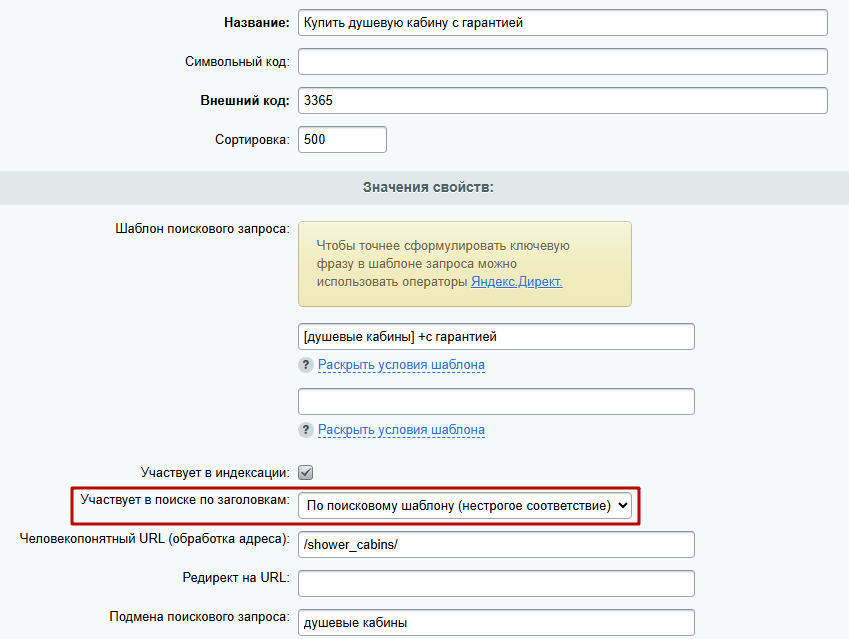Expand template conditions under the душевые кабины query
Image resolution: width=849 pixels, height=639 pixels.
point(401,365)
